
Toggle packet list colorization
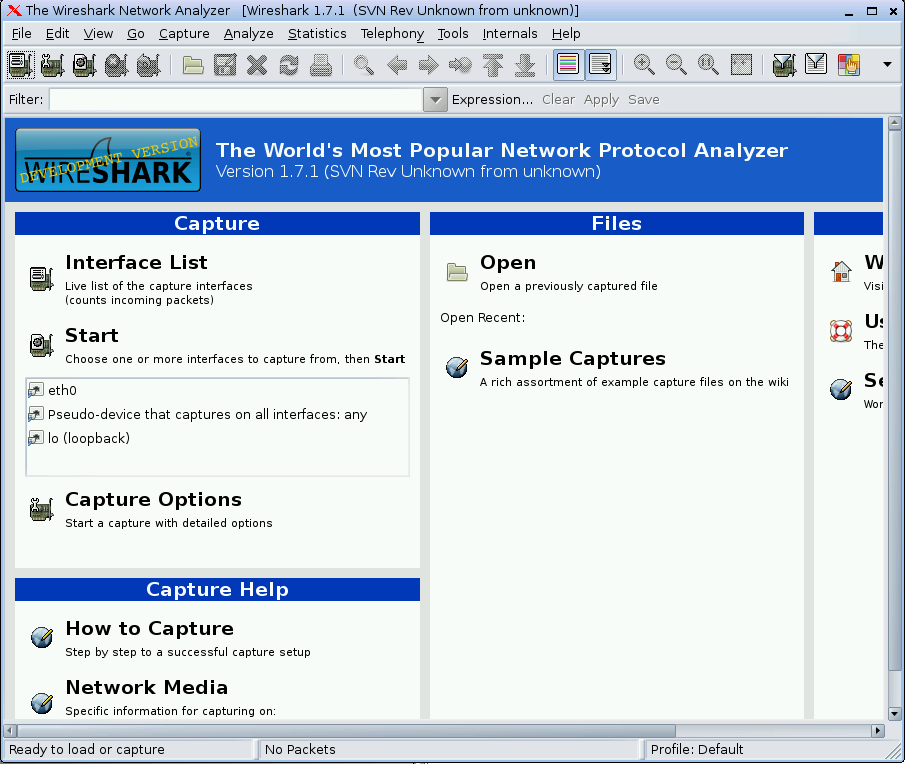(x=568, y=65)
